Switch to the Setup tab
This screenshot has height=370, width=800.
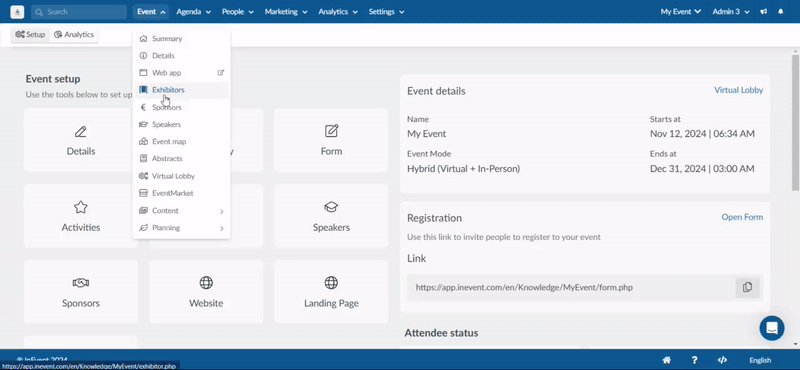(30, 35)
